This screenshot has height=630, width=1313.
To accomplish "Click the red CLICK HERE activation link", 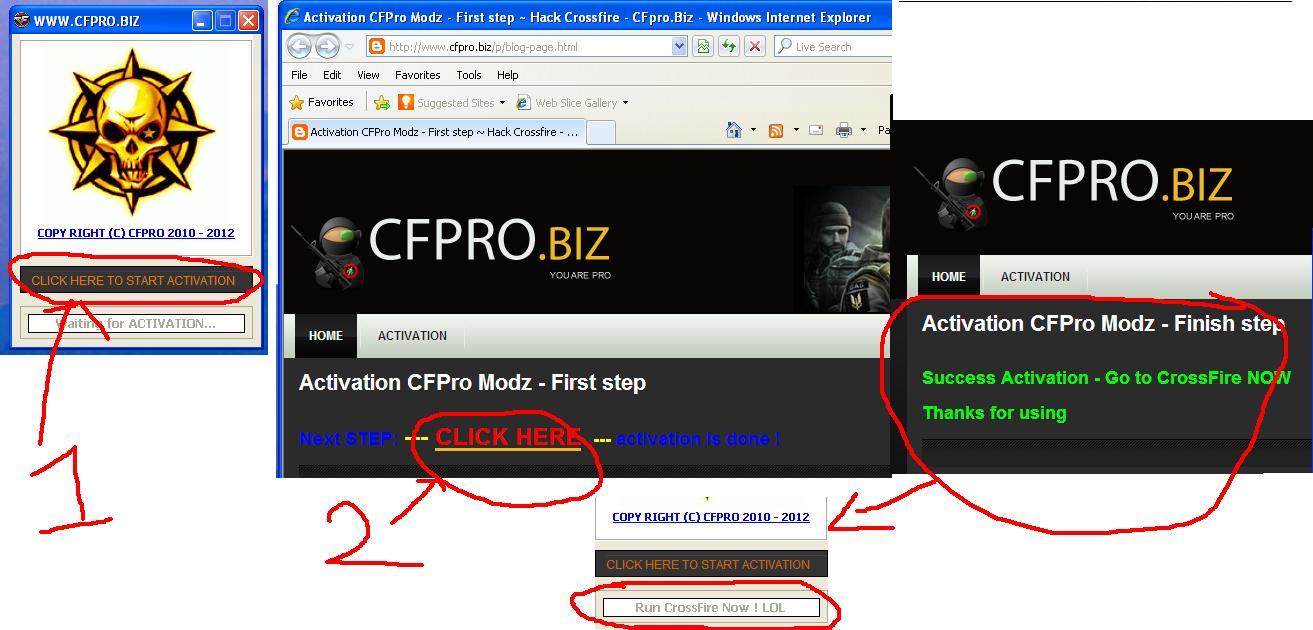I will click(508, 437).
